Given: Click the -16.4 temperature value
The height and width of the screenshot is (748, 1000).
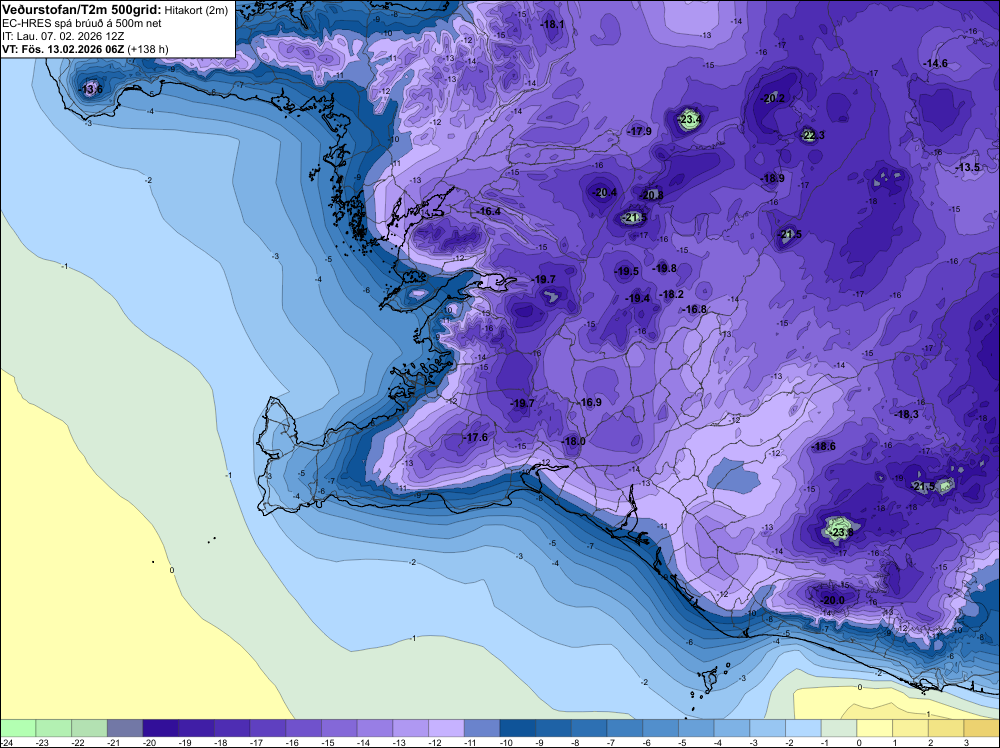Looking at the screenshot, I should pyautogui.click(x=489, y=212).
